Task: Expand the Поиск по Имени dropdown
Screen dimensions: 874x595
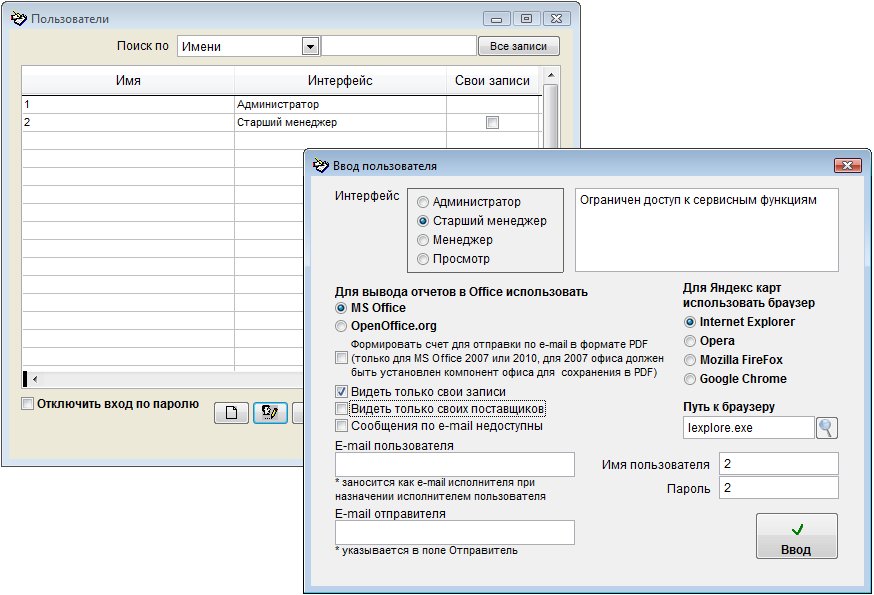Action: pos(310,46)
